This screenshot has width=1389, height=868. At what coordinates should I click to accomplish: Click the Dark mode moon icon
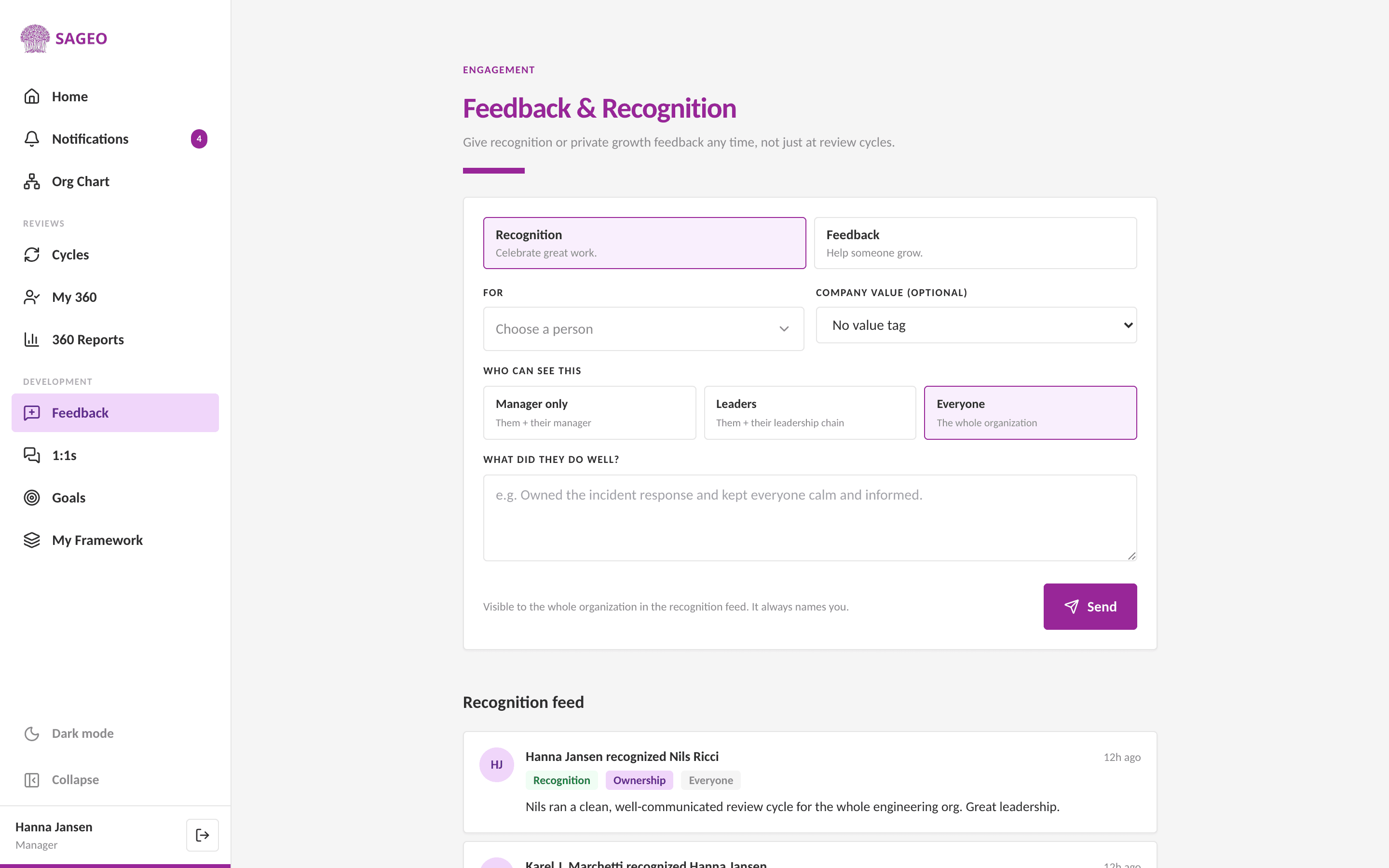(31, 733)
